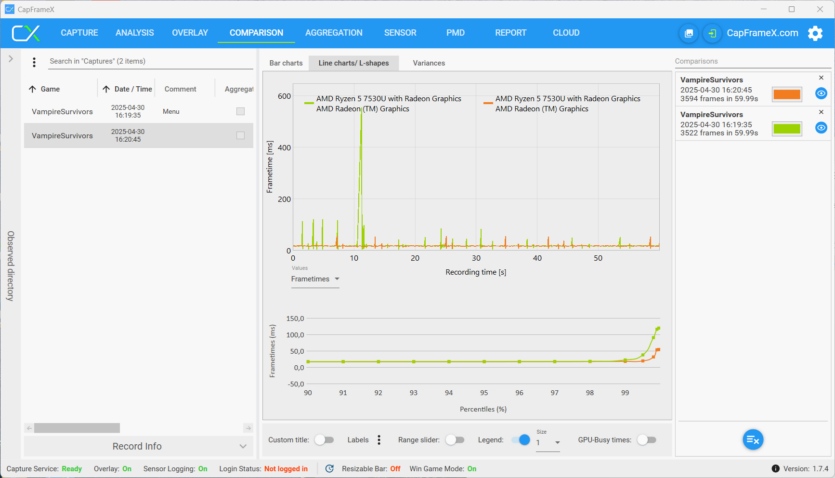Screen dimensions: 835x478
Task: Click the 'Not logged in' status
Action: (x=286, y=468)
